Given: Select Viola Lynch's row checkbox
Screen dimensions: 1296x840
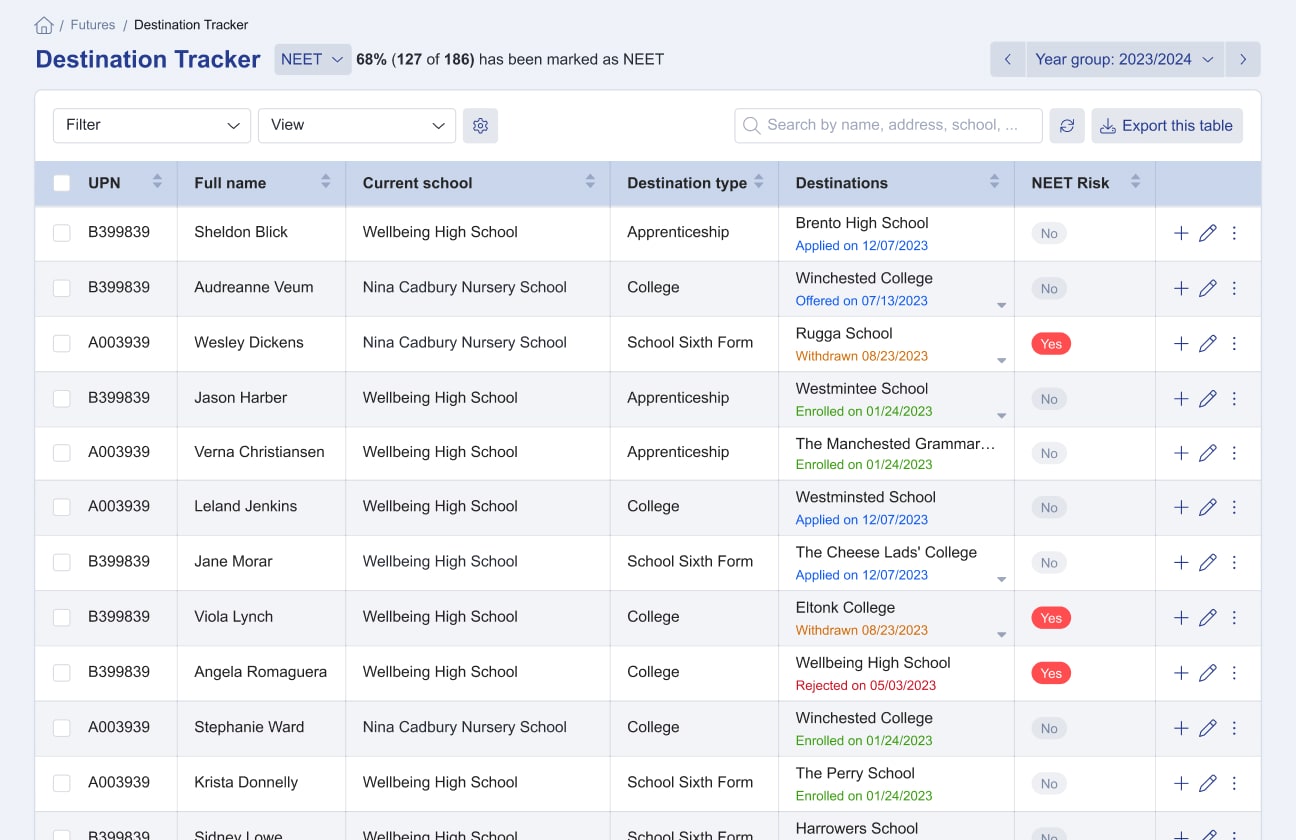Looking at the screenshot, I should tap(62, 617).
